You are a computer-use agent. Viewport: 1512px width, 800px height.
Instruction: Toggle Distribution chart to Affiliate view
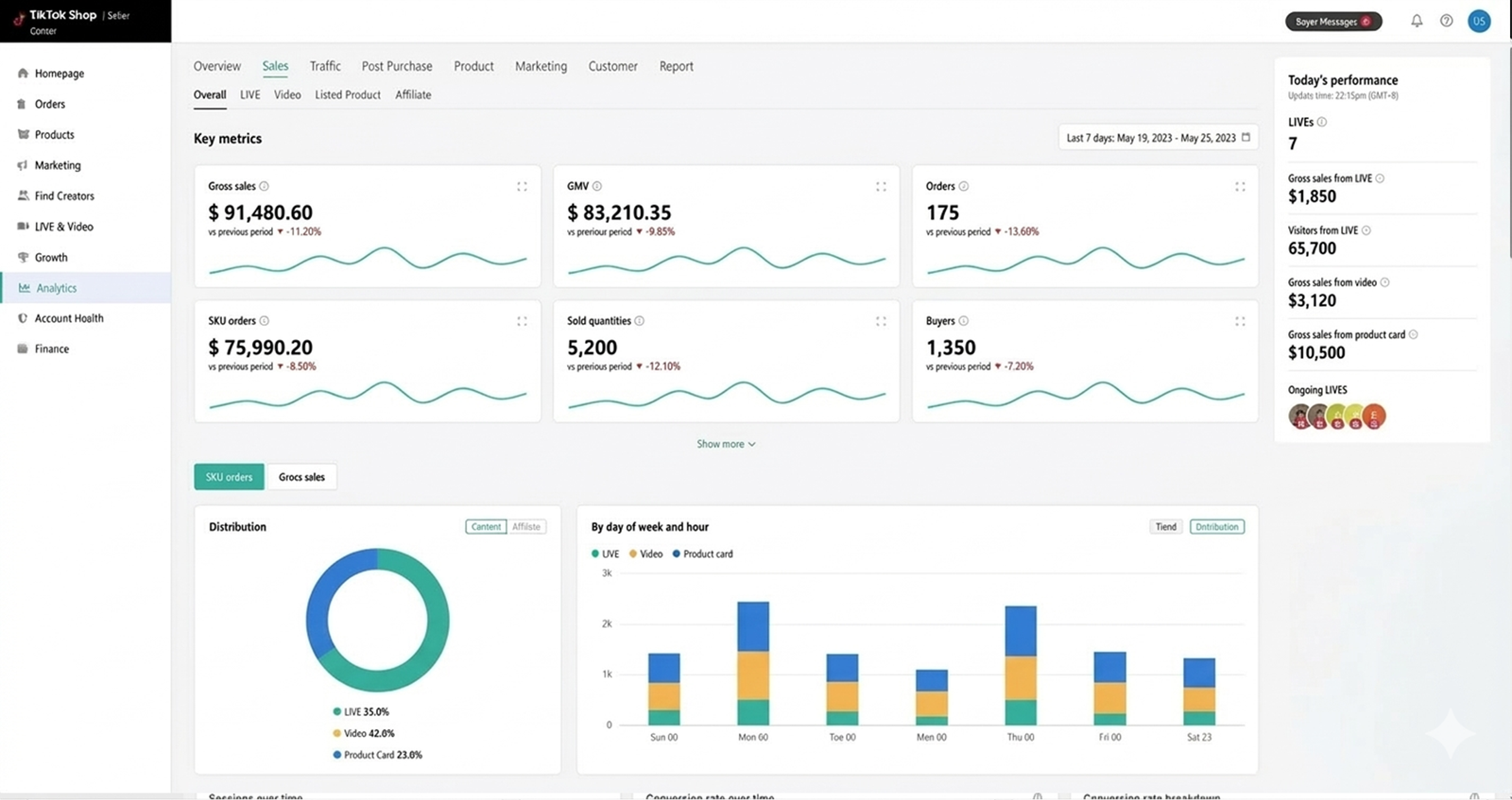526,527
